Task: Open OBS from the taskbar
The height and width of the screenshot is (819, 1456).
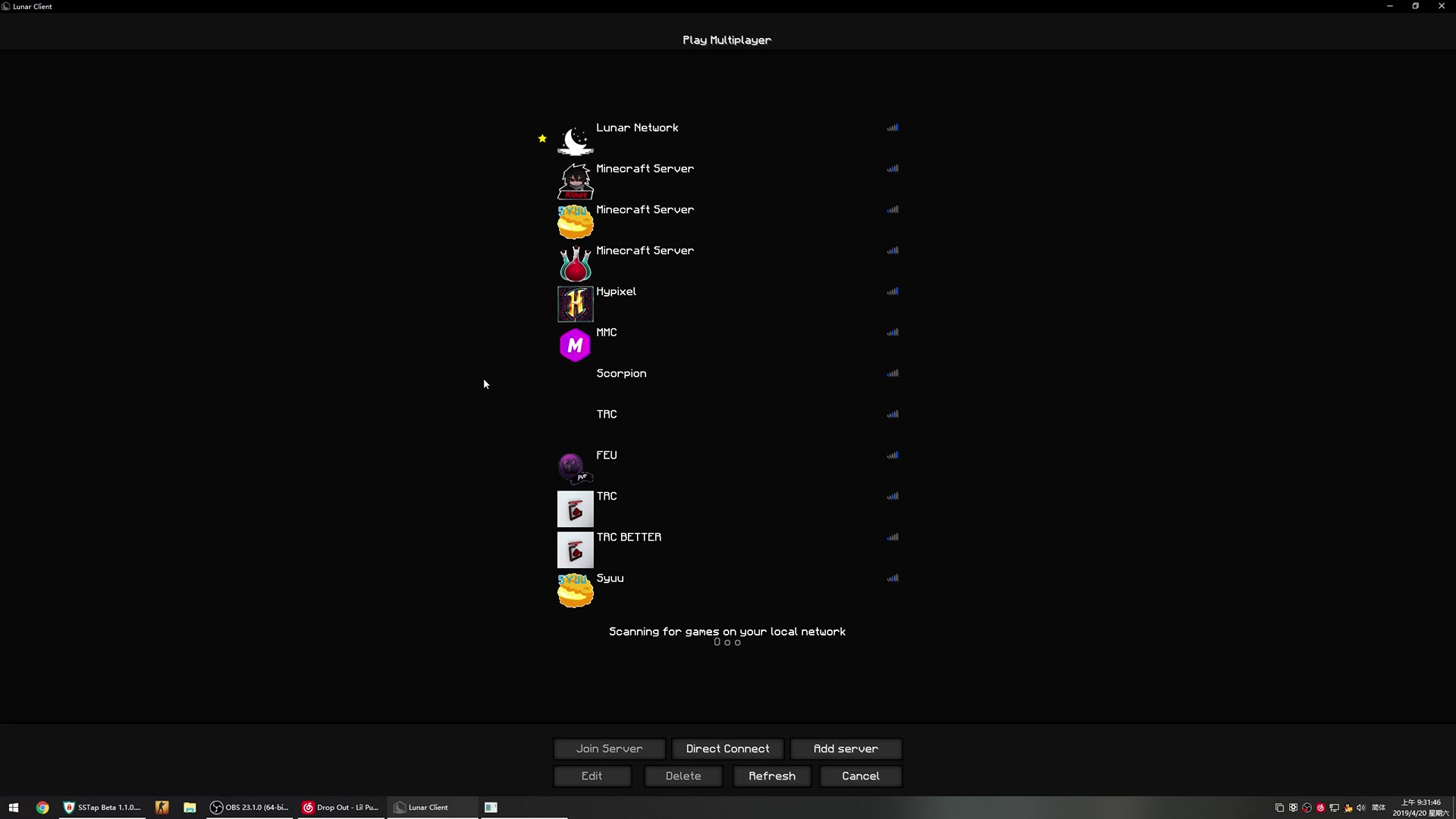Action: (249, 808)
